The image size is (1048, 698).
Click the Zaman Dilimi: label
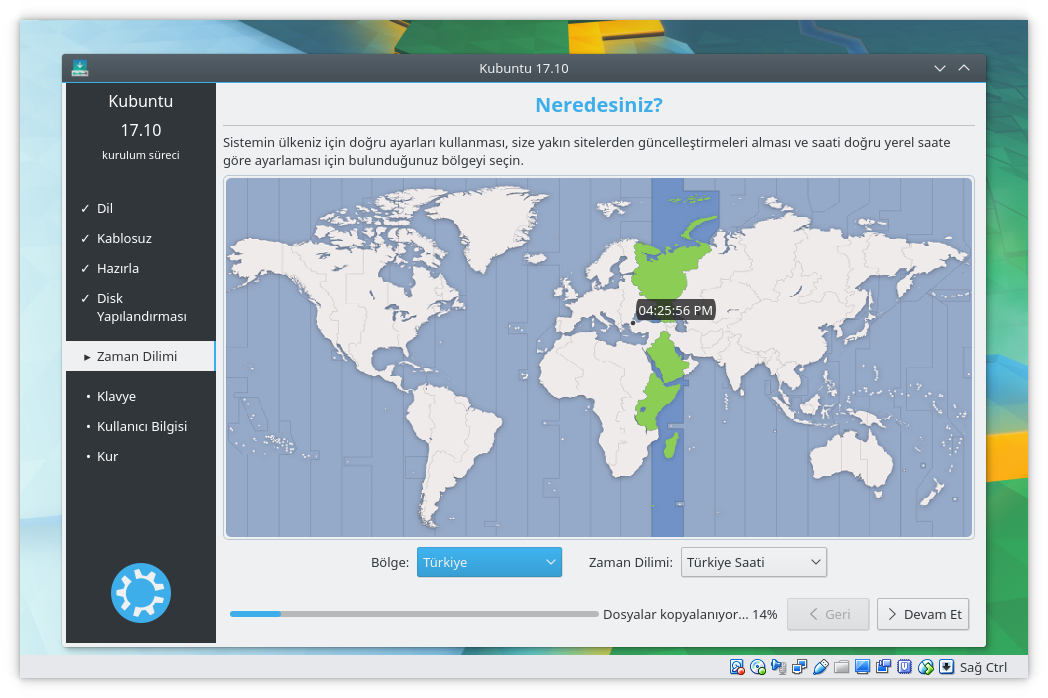(630, 562)
